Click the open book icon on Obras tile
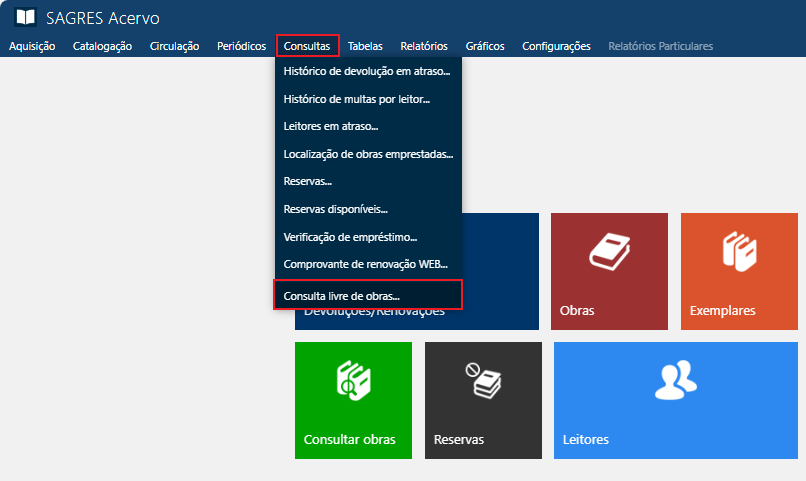 [x=608, y=252]
